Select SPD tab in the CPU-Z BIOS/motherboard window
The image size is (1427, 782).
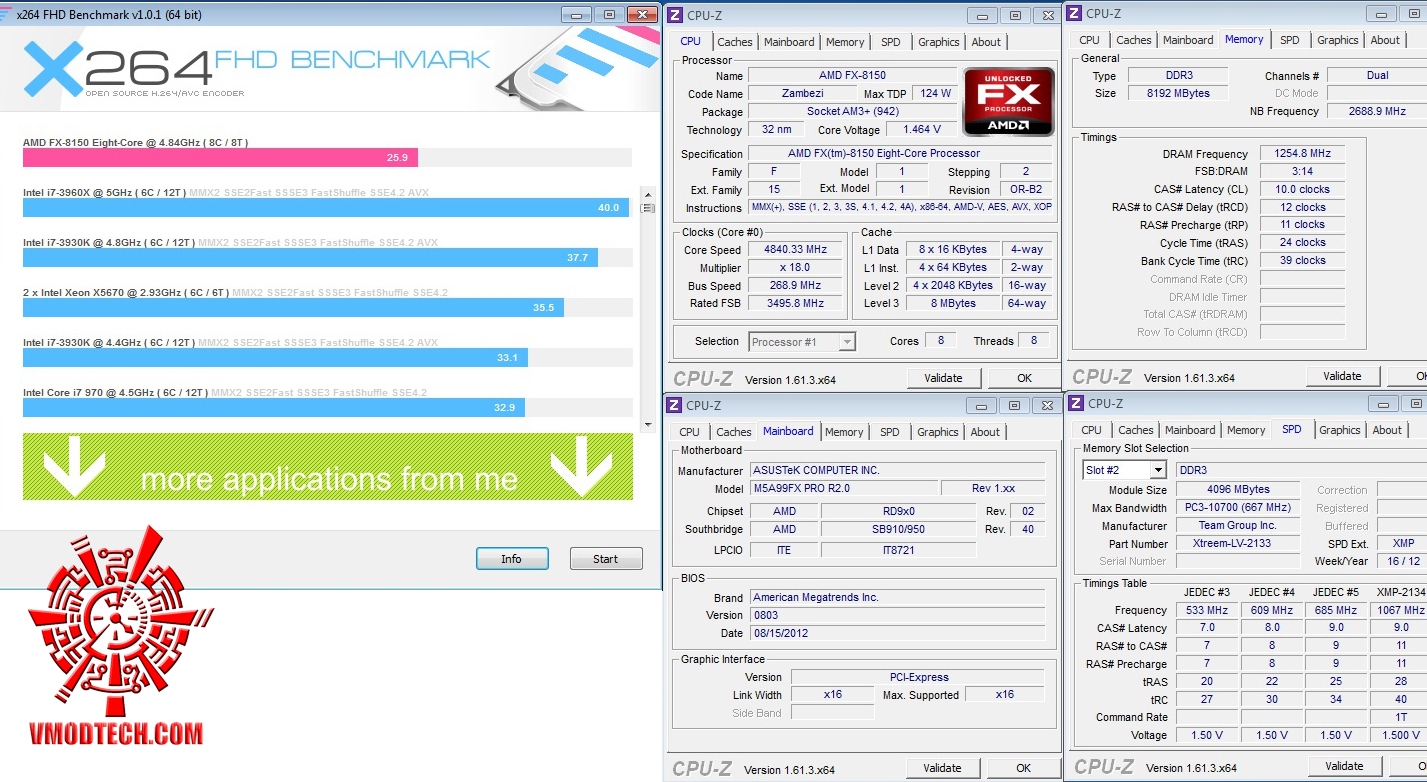tap(889, 432)
